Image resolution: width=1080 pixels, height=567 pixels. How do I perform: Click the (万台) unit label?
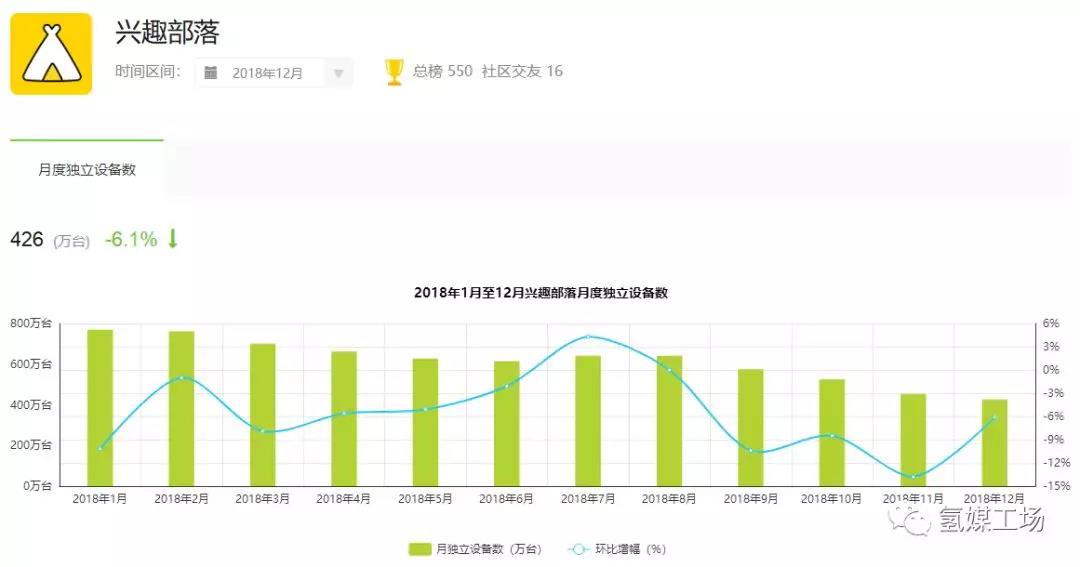click(x=72, y=241)
